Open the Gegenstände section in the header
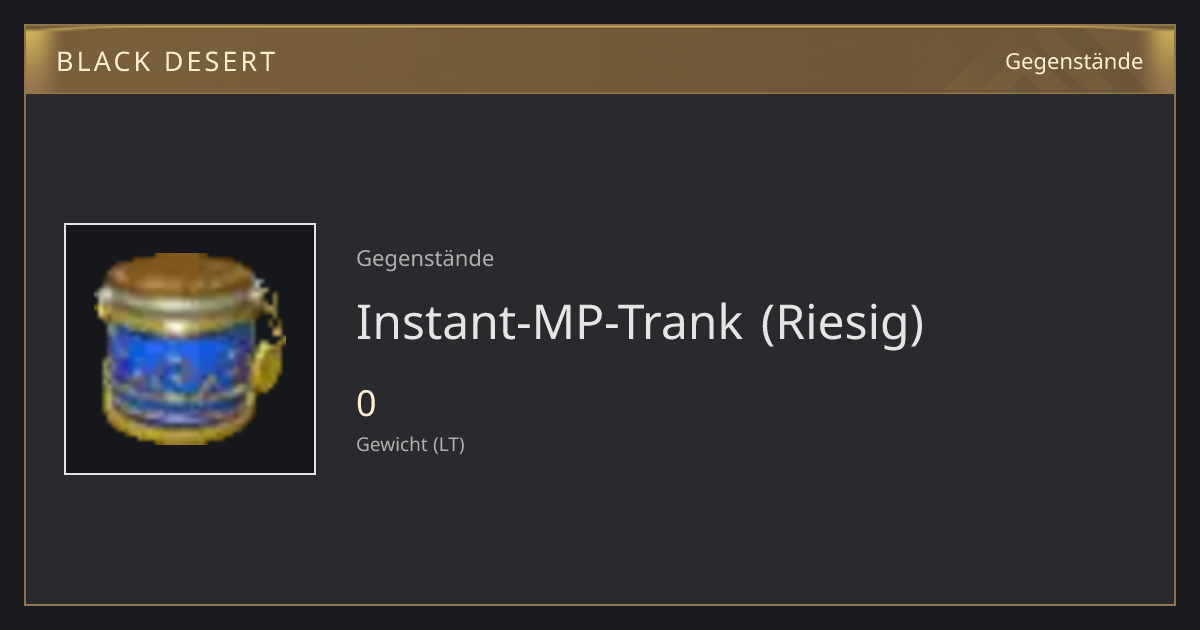This screenshot has width=1200, height=630. (x=1073, y=61)
